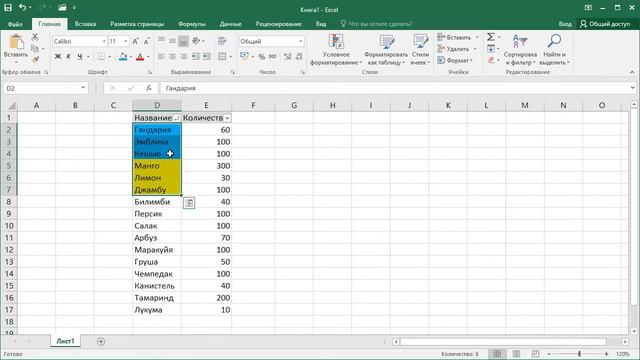Click the increase indent icon

[x=207, y=56]
